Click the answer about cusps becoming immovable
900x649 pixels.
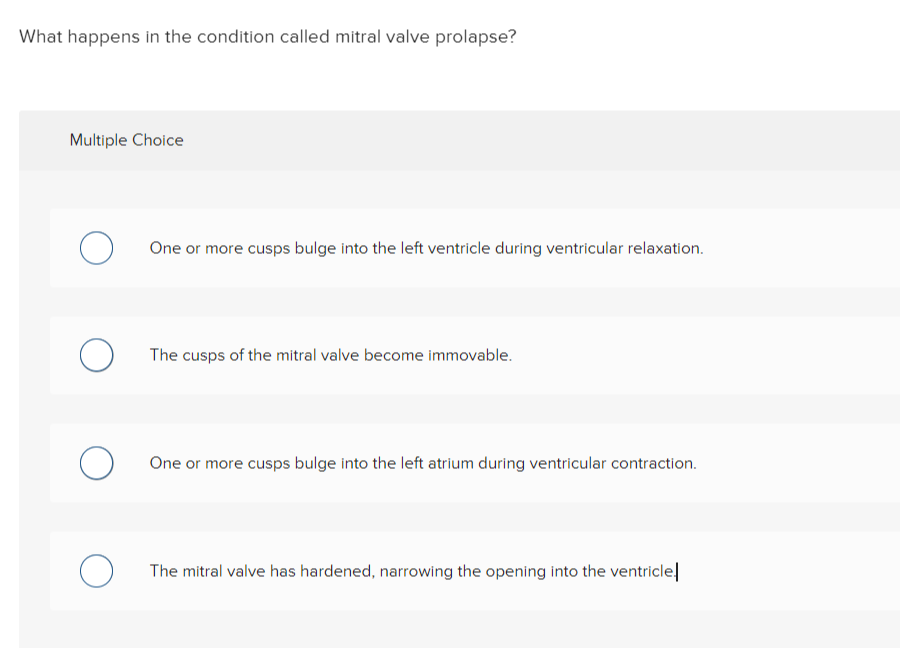[x=330, y=355]
